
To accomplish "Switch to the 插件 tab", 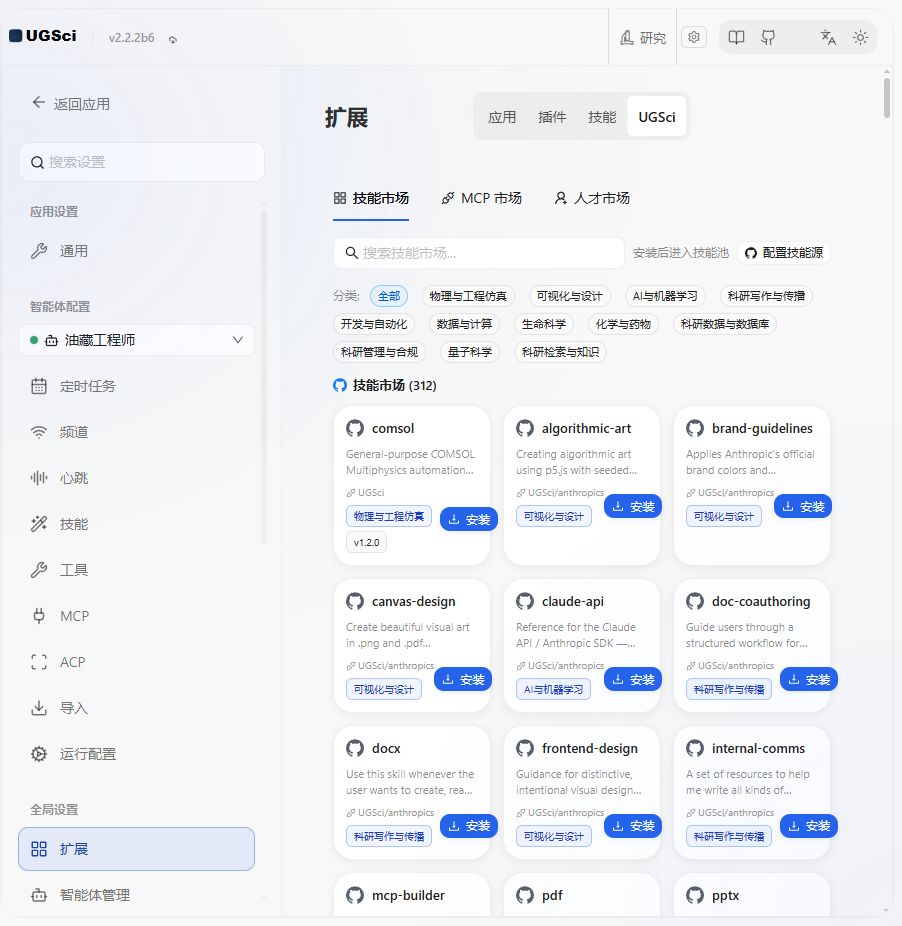I will (552, 117).
